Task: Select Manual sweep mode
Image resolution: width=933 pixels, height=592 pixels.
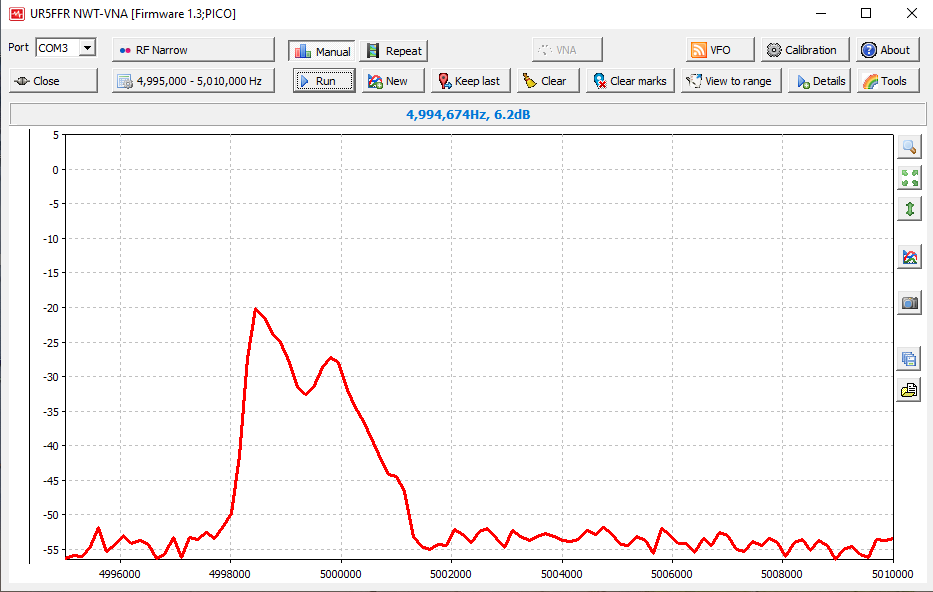Action: coord(322,51)
